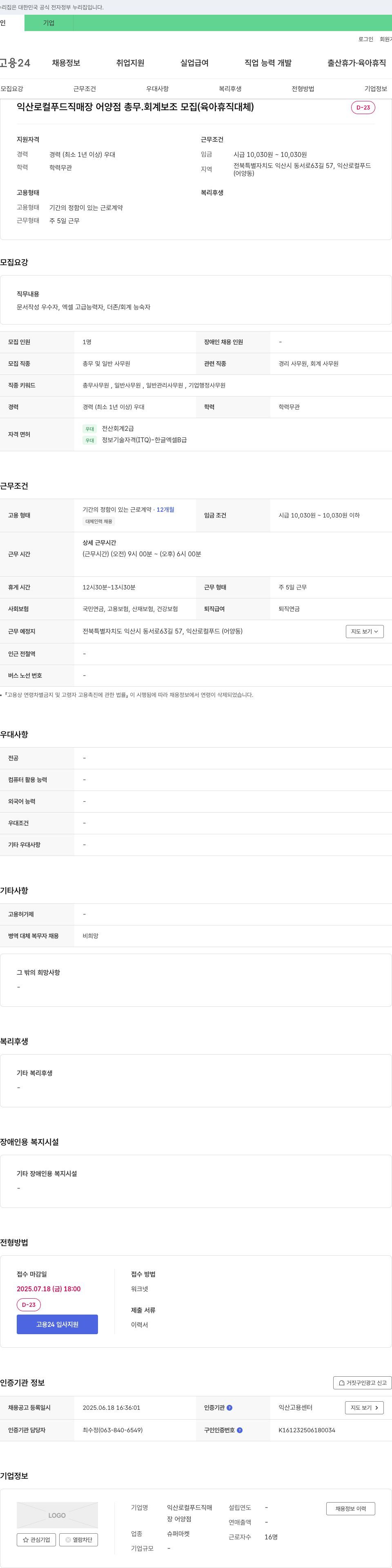
Task: Jump to 모집요강 section tab
Action: click(11, 89)
